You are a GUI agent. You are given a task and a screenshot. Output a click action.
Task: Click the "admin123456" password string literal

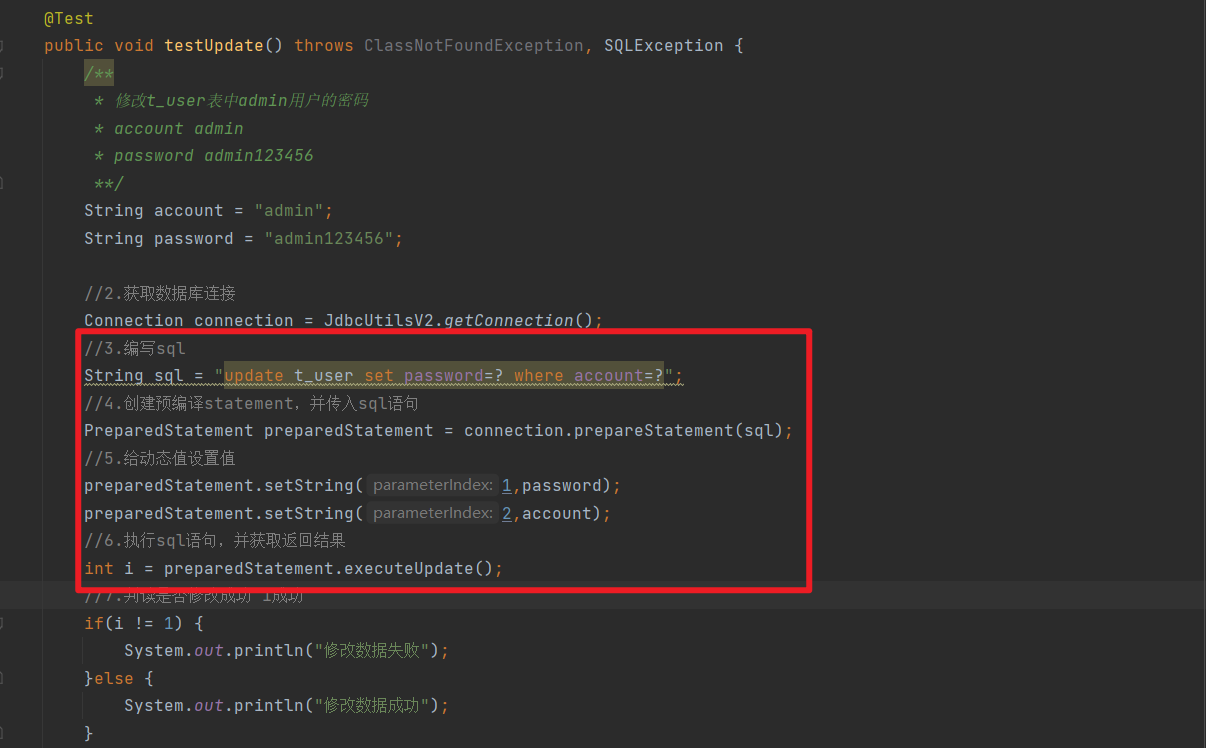pos(333,238)
